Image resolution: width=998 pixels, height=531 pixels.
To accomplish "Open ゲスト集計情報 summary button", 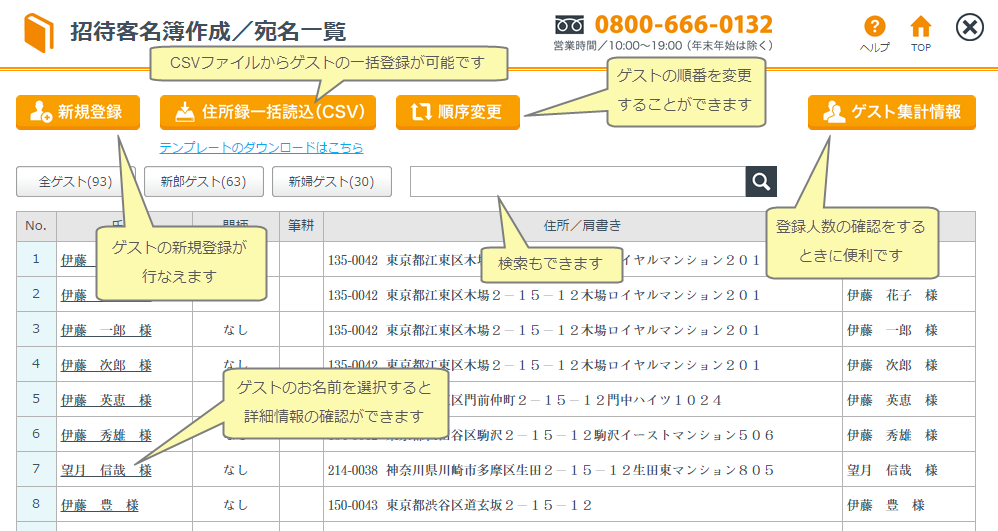I will tap(891, 112).
